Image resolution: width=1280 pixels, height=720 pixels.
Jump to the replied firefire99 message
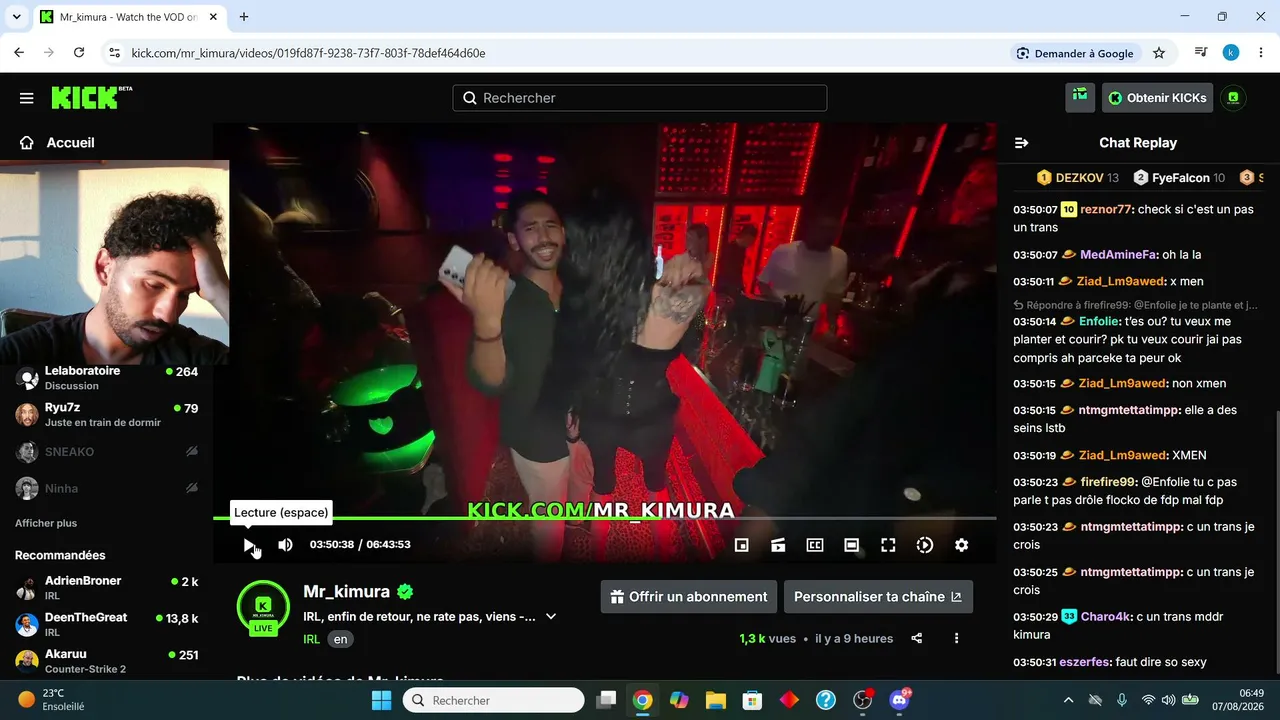pyautogui.click(x=1135, y=305)
